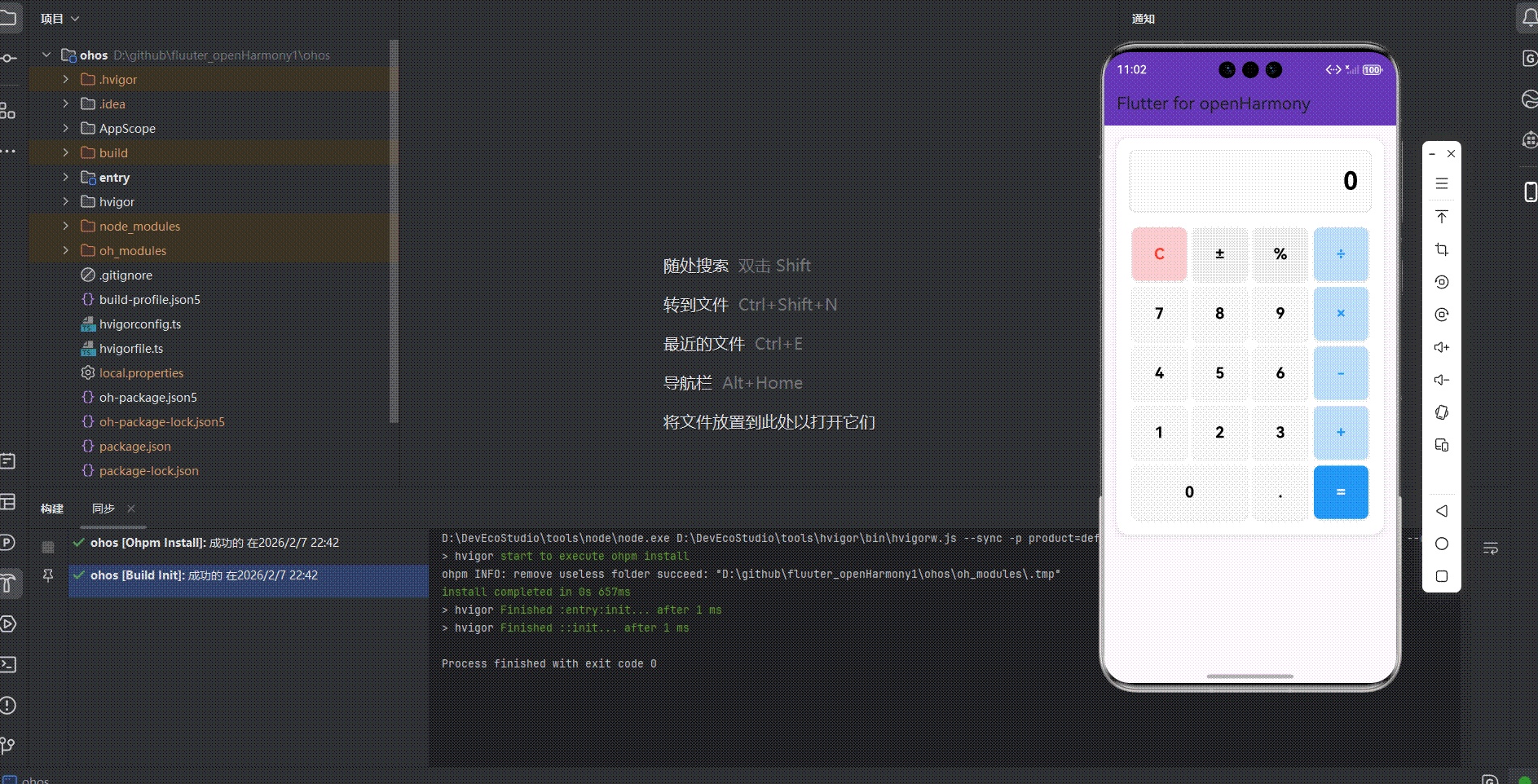Open hvigorconfig.ts file
Viewport: 1538px width, 784px height.
pos(140,324)
